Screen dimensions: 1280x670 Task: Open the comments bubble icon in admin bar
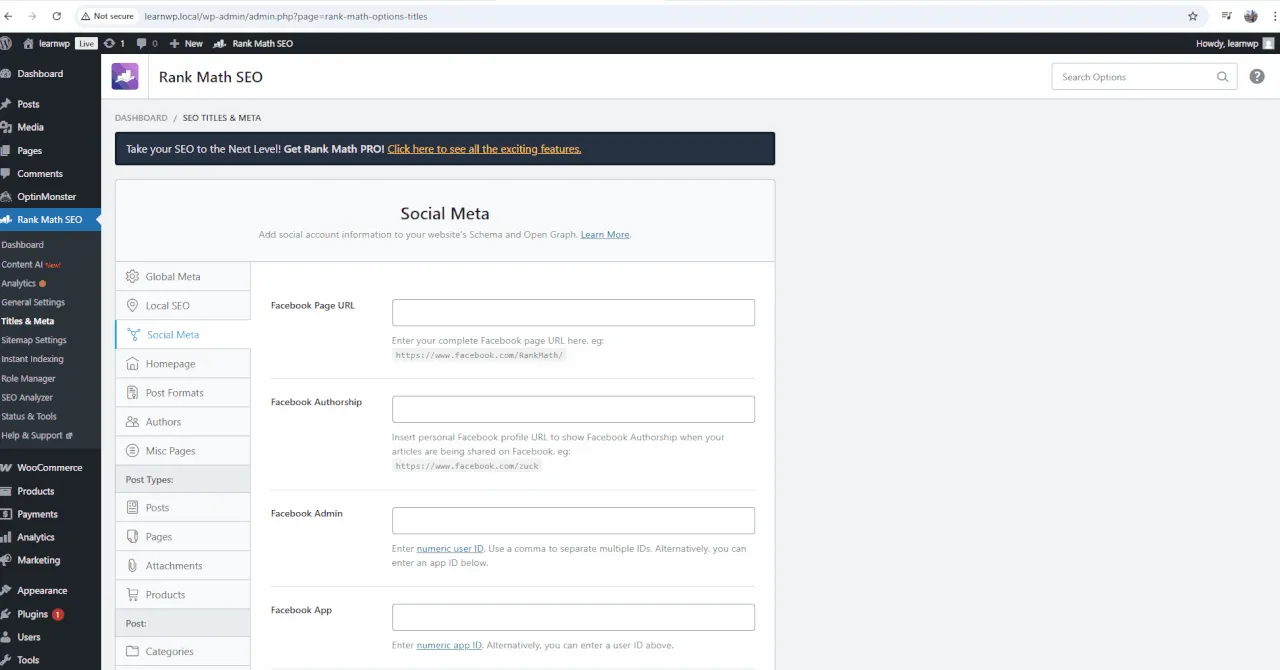click(141, 44)
